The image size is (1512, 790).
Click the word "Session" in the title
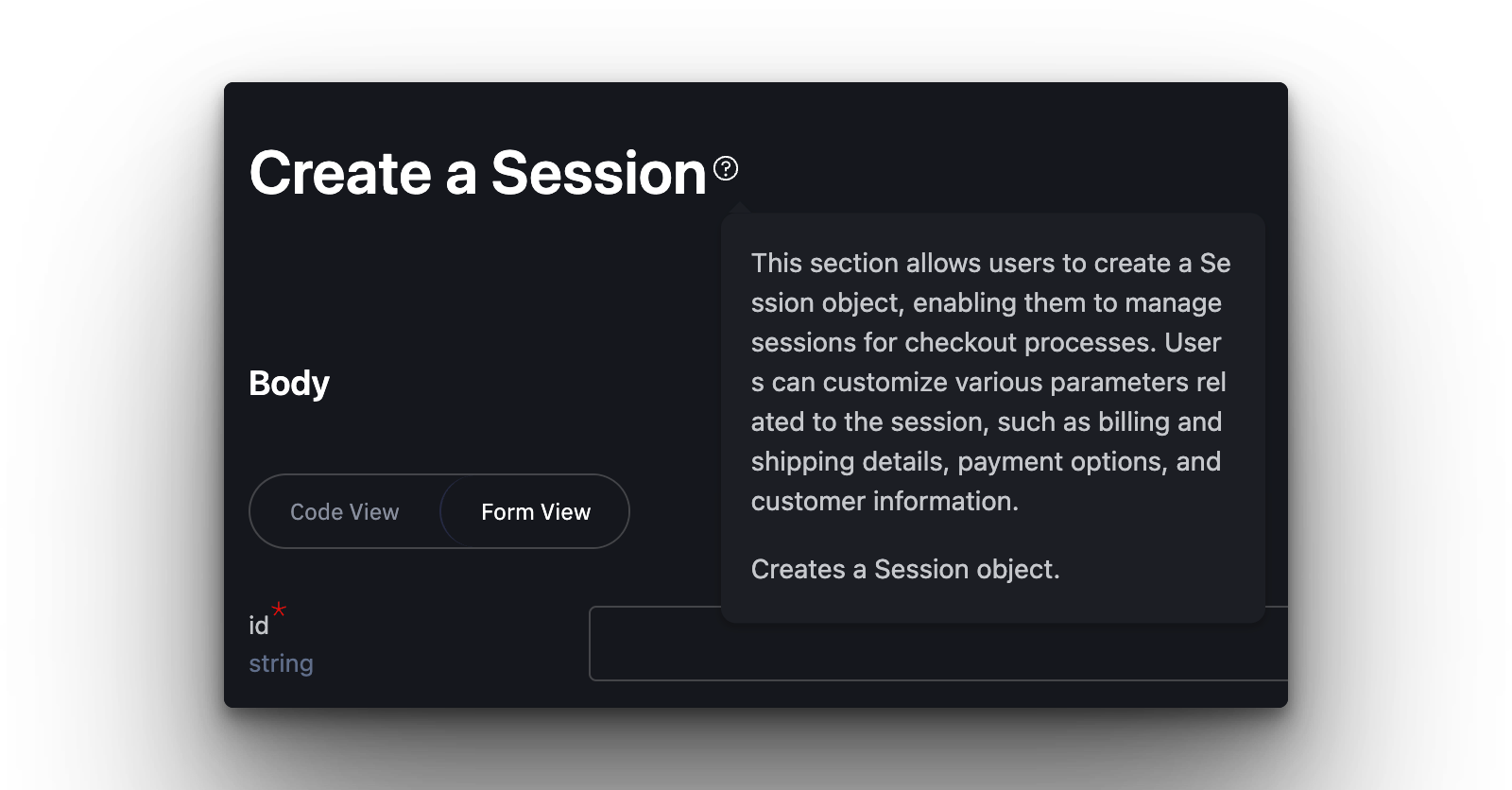599,174
